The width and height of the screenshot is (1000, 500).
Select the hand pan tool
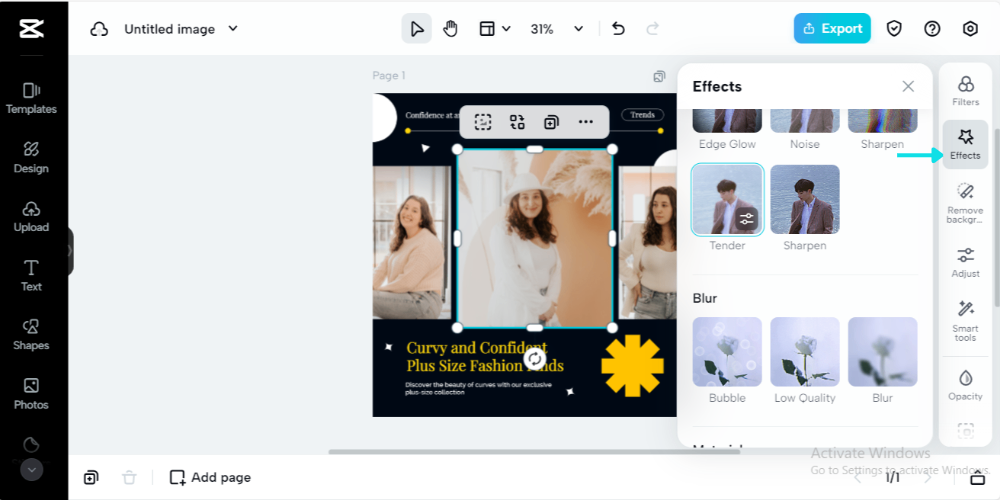point(451,29)
